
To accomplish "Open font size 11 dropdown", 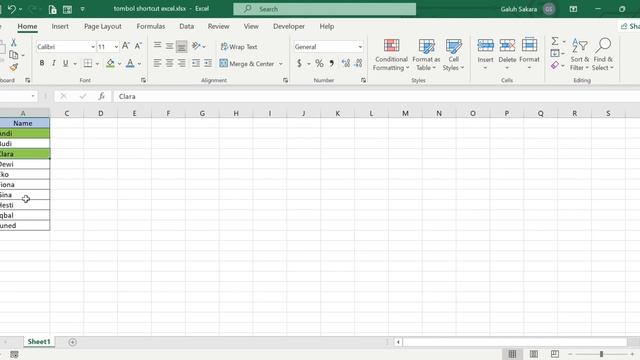I will 116,47.
